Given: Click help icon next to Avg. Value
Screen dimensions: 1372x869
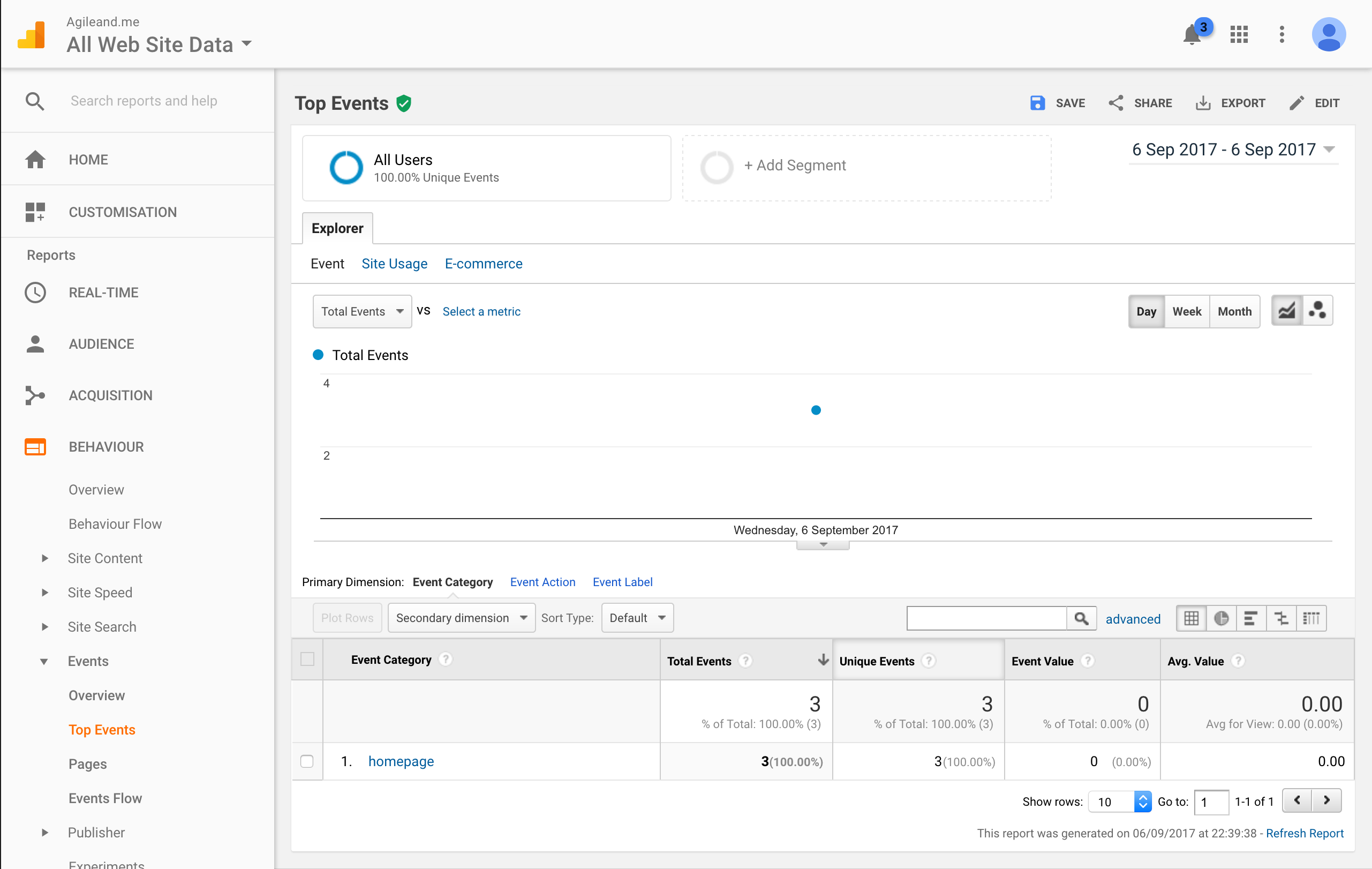Looking at the screenshot, I should 1238,661.
